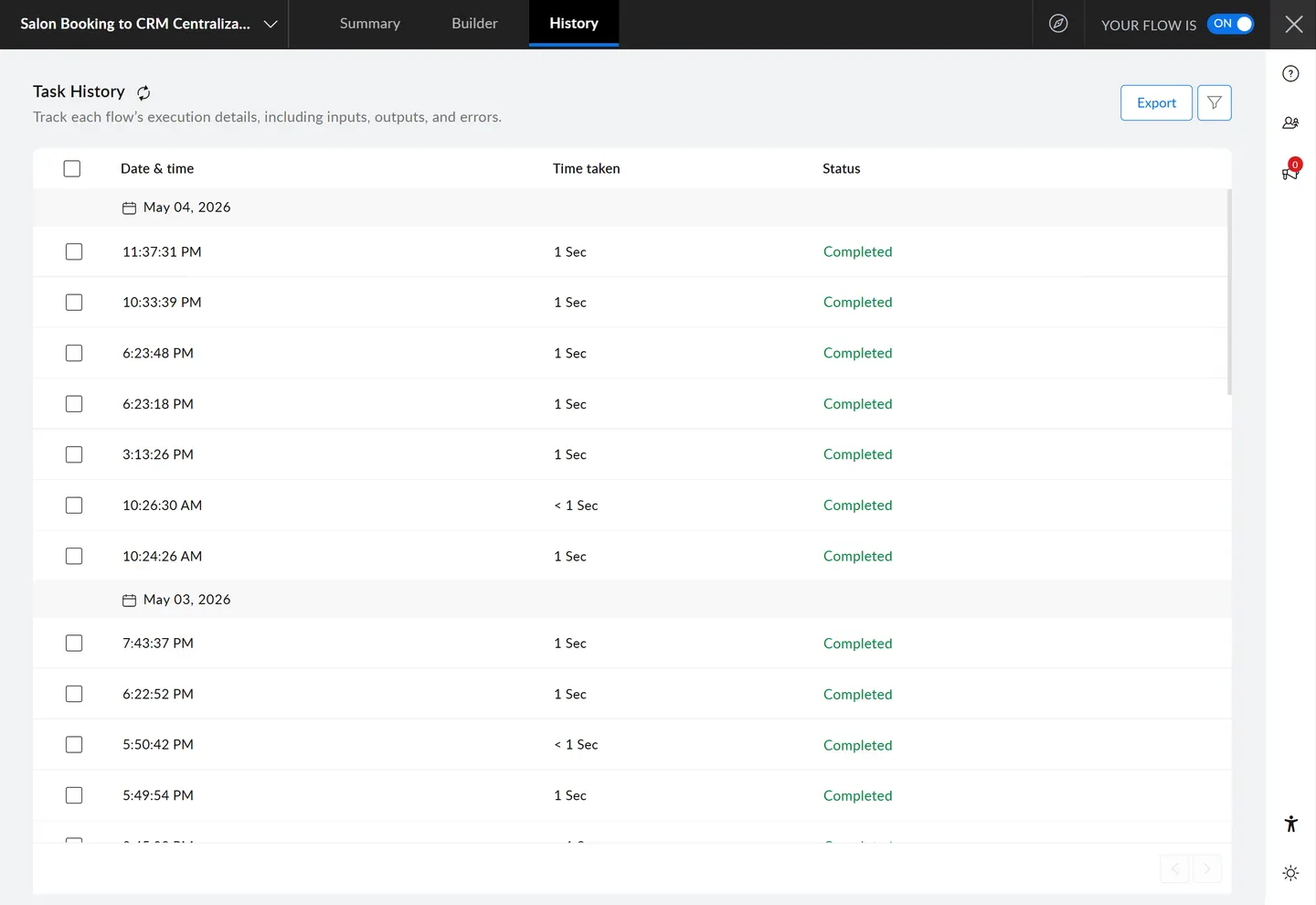Tick checkbox for 6:23:18 PM entry
The height and width of the screenshot is (905, 1316).
[x=74, y=404]
